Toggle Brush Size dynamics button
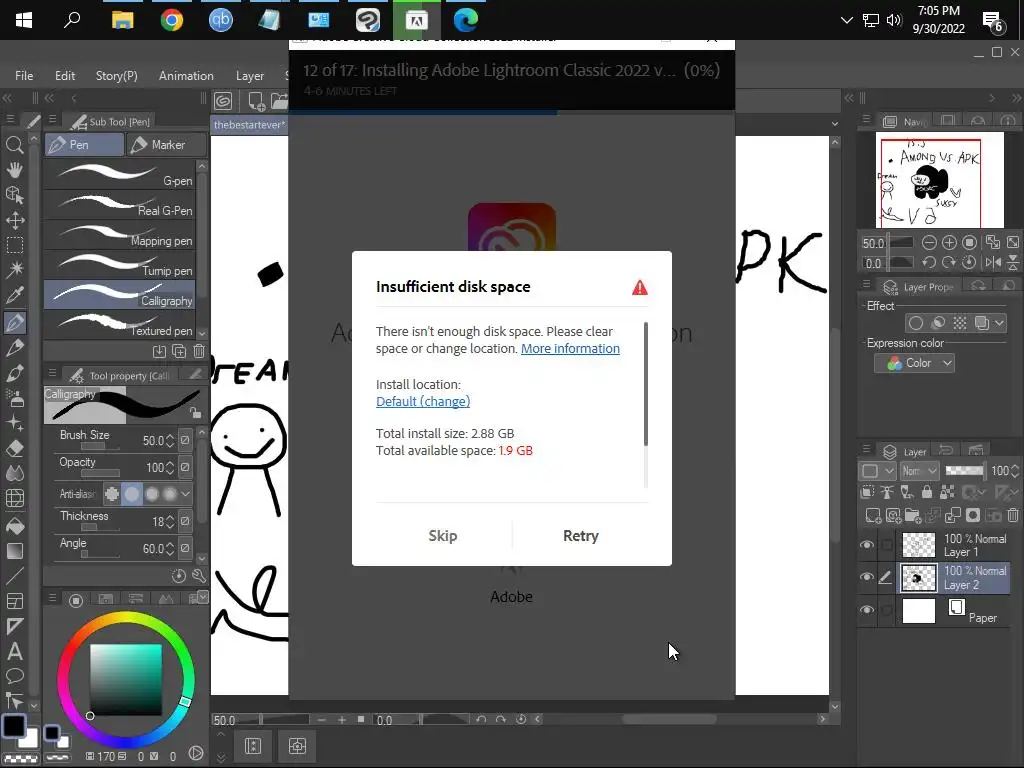 [185, 440]
